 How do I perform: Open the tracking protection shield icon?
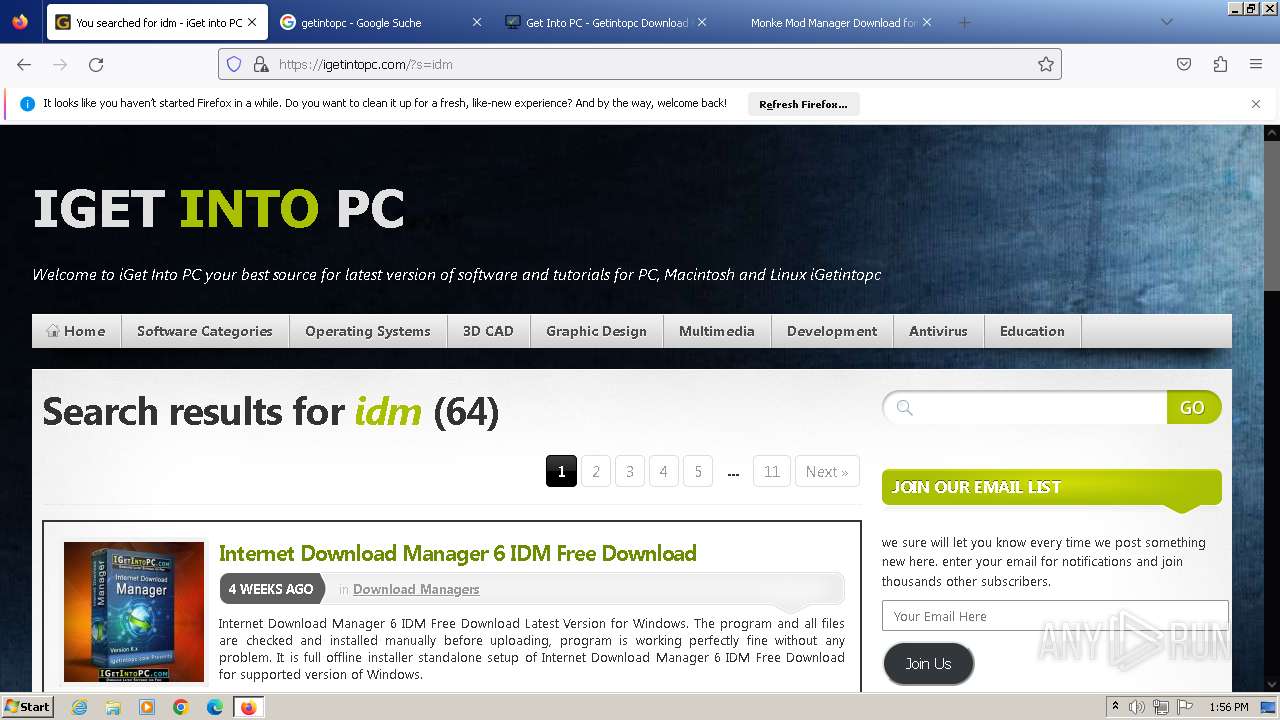(234, 64)
